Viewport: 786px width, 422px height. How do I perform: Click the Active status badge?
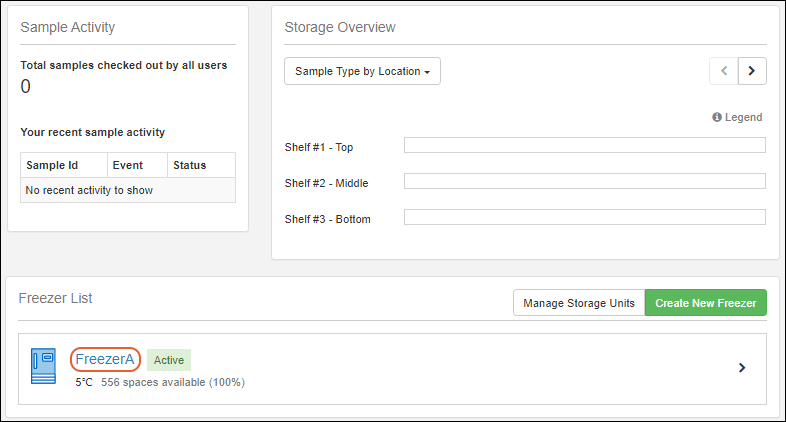pyautogui.click(x=168, y=359)
